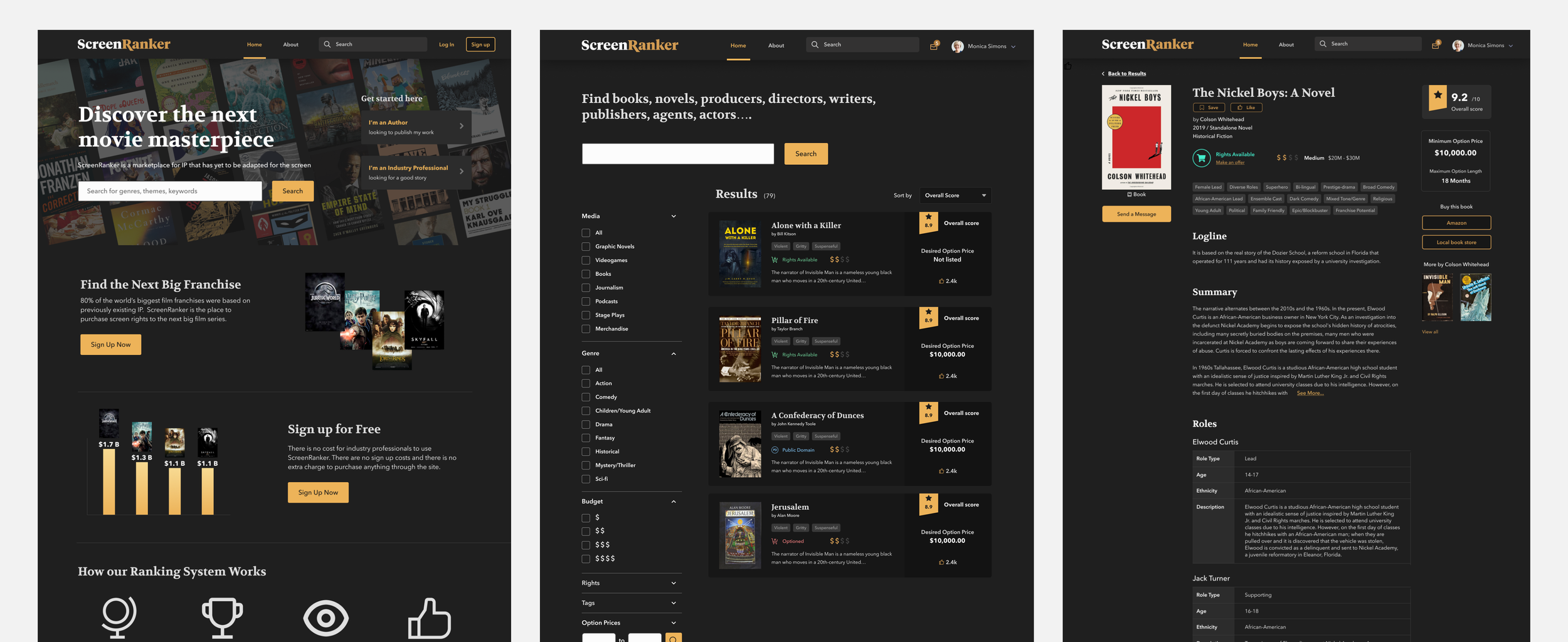
Task: Click Monica Simons avatar on results page
Action: [957, 46]
